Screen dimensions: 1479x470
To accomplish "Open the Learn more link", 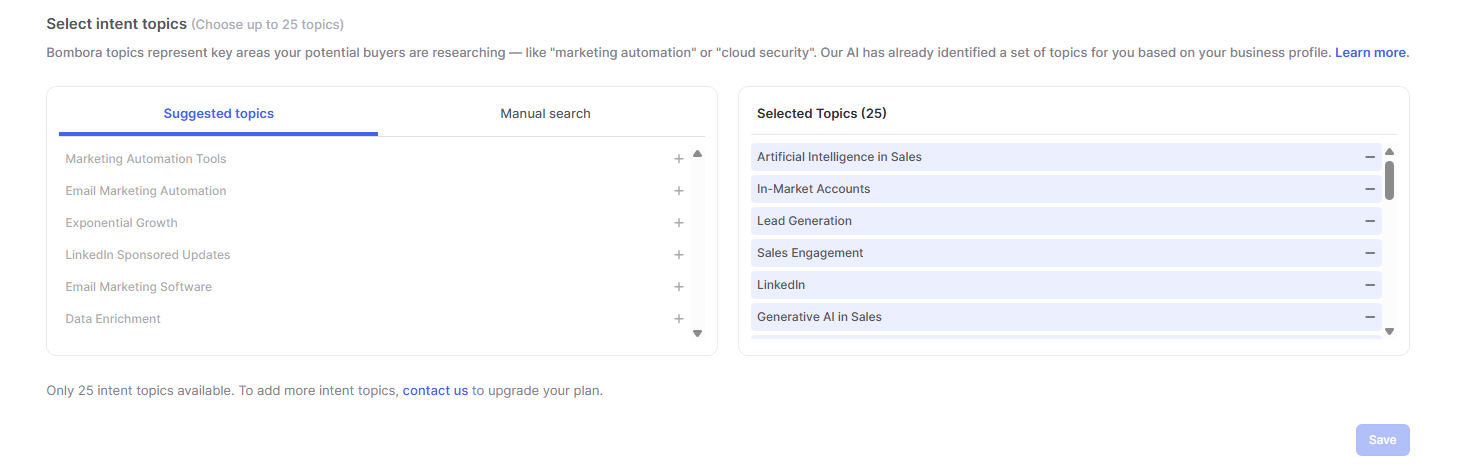I will click(x=1370, y=52).
